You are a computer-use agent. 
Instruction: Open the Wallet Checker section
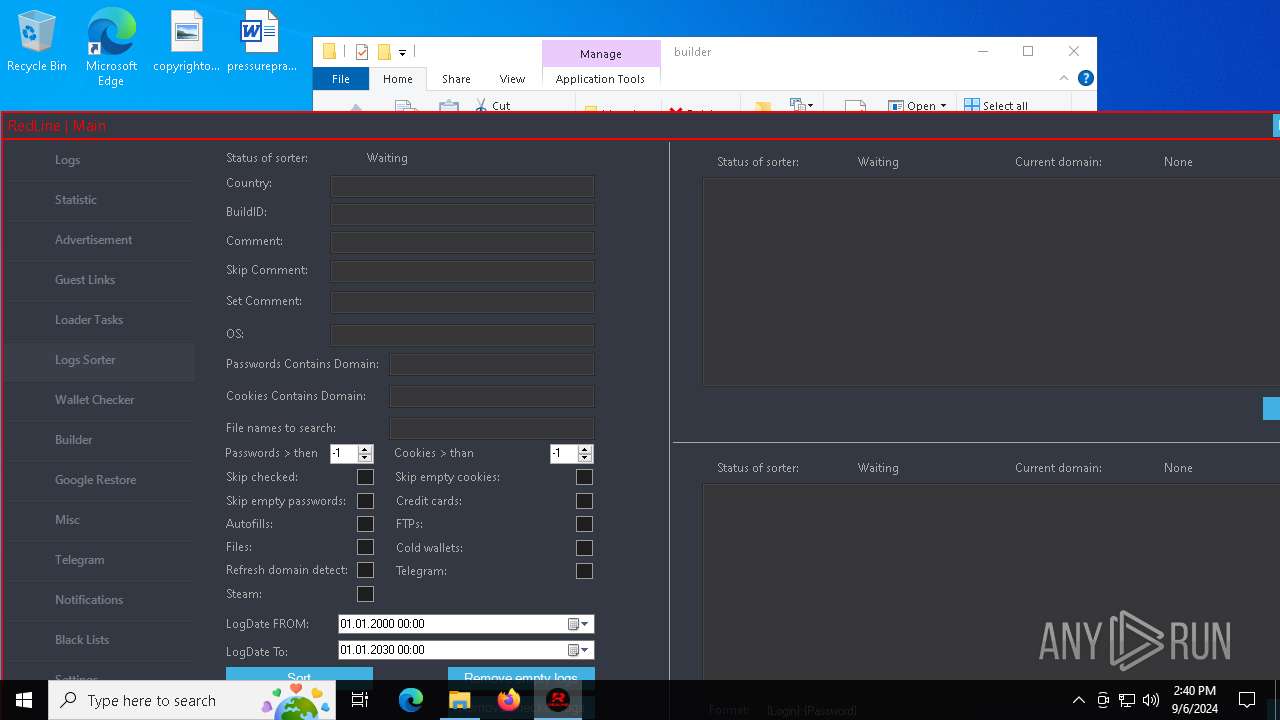(x=100, y=400)
